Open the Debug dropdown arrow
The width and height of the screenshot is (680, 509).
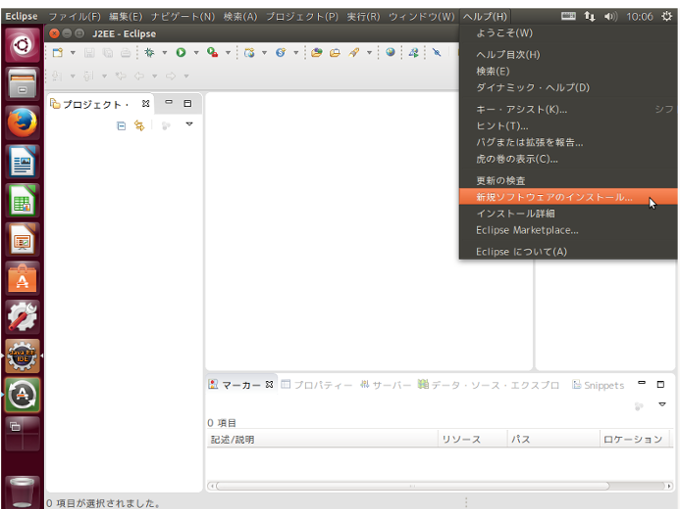click(x=164, y=53)
